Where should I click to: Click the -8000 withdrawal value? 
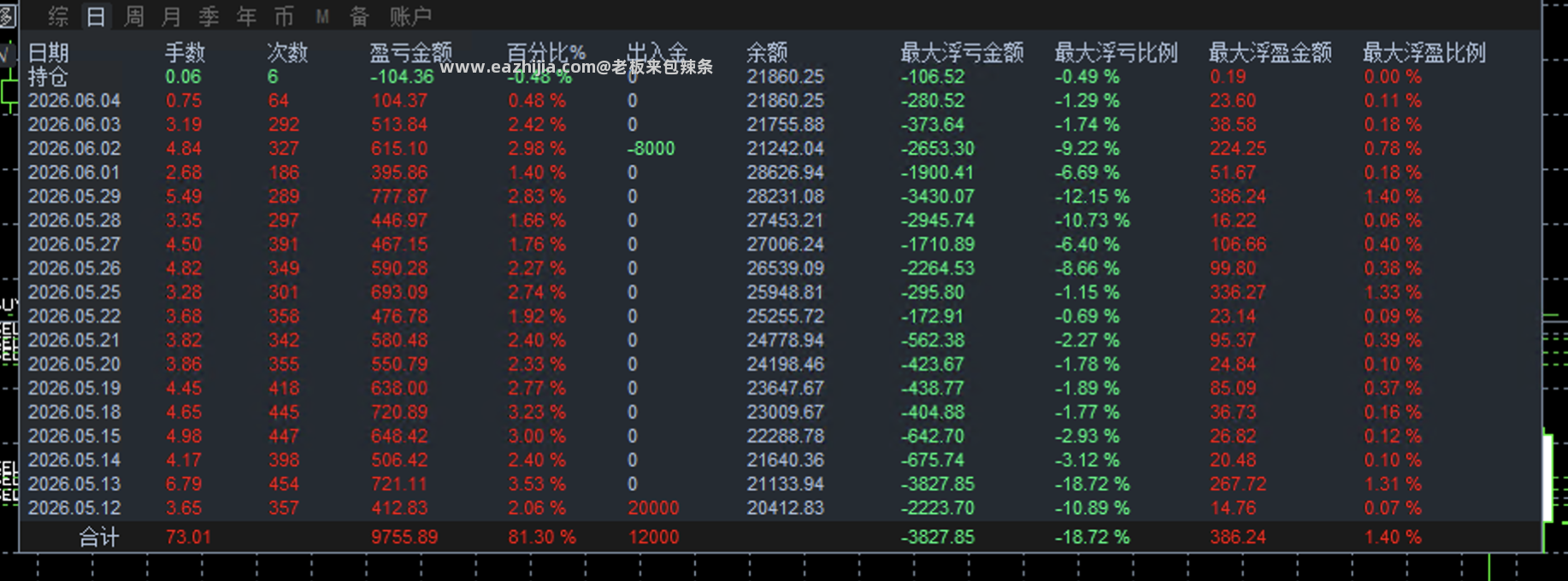point(651,149)
